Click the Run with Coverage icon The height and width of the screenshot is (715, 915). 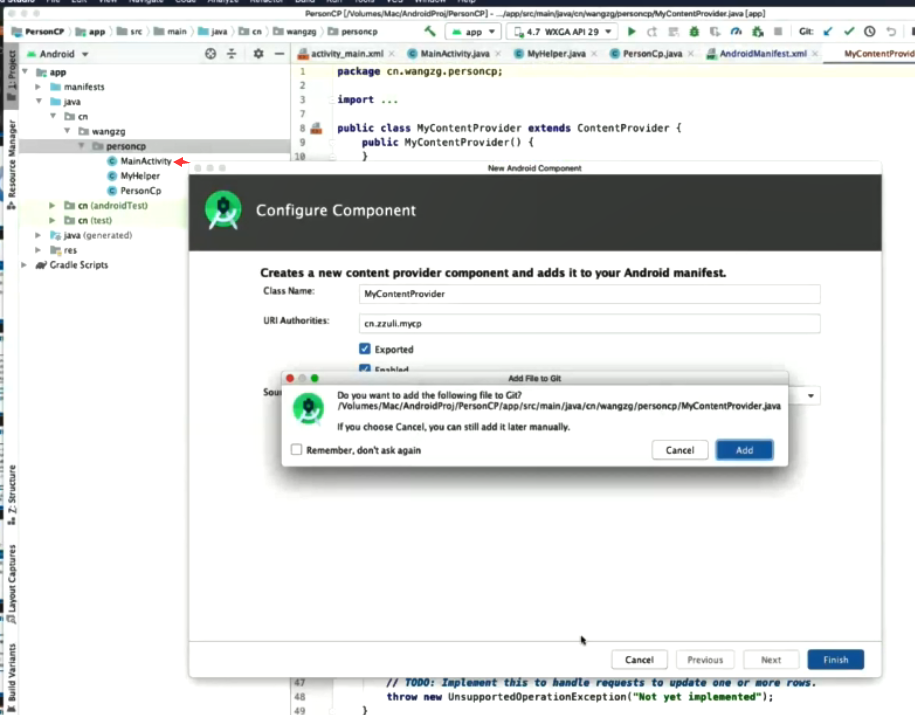coord(715,32)
